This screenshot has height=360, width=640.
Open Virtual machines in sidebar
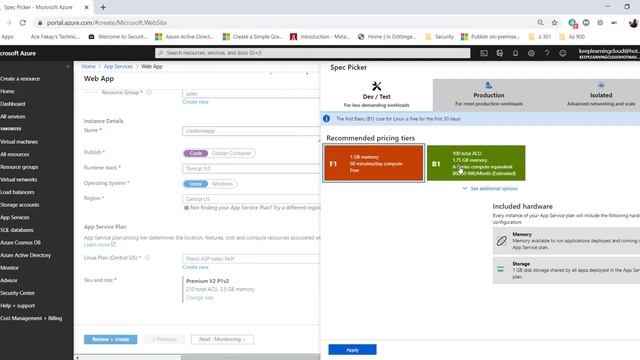coord(19,142)
